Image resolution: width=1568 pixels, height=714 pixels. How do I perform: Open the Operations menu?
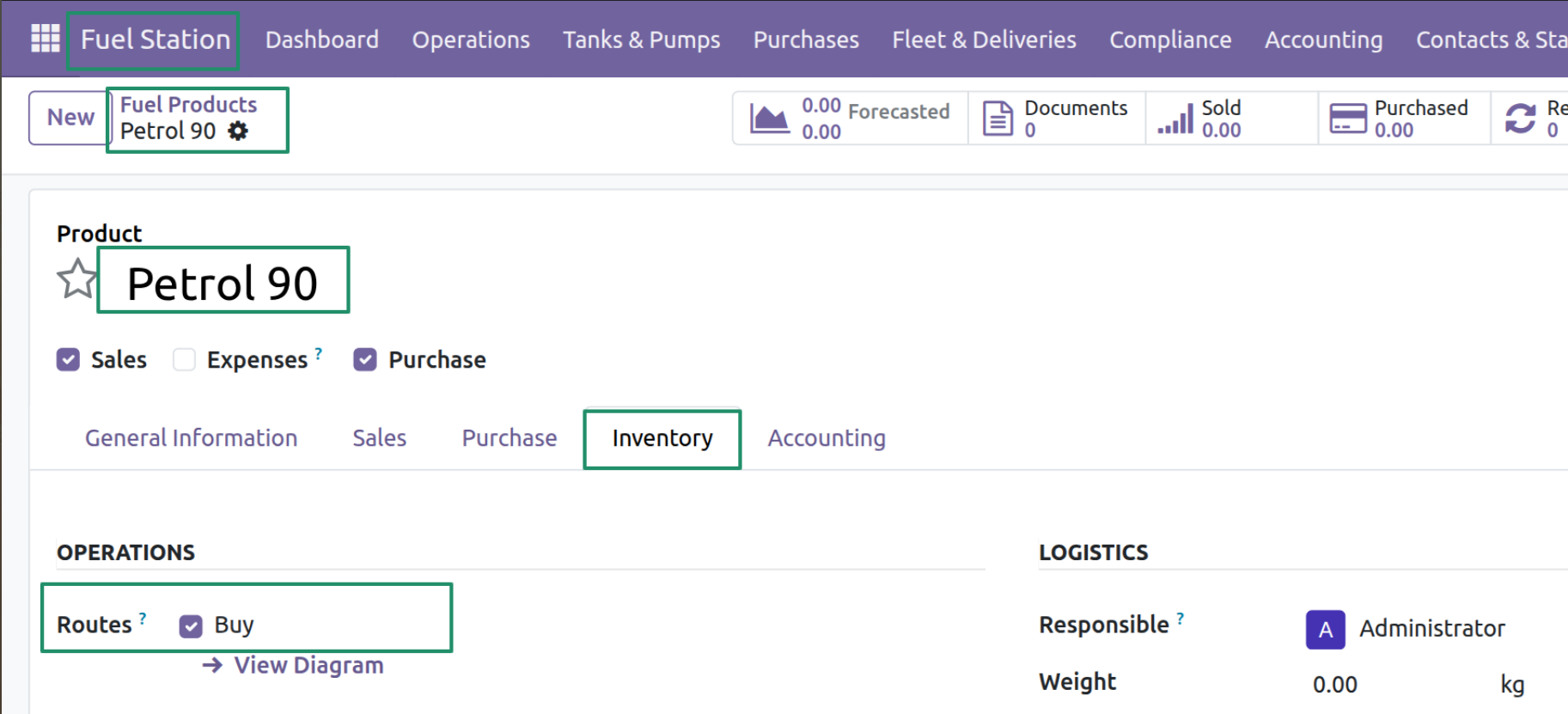tap(471, 40)
